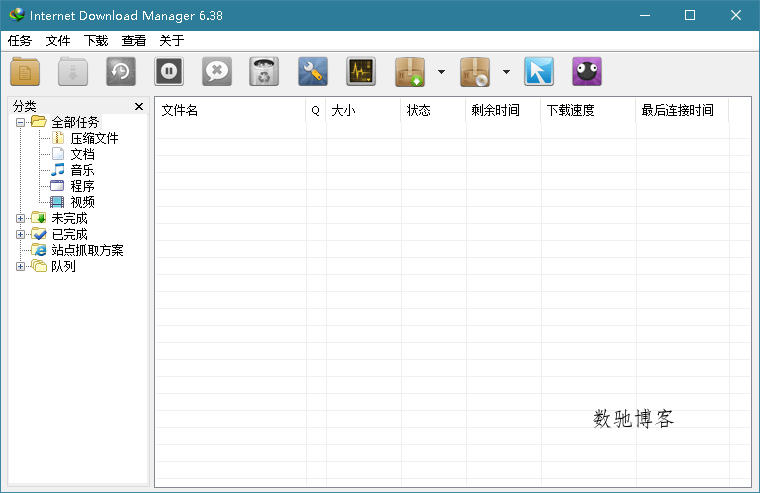Sort by 大小 column header
Screen dimensions: 760x493
(x=363, y=111)
